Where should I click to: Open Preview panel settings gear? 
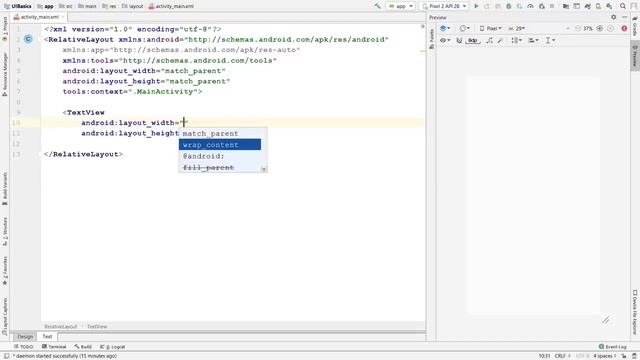613,17
